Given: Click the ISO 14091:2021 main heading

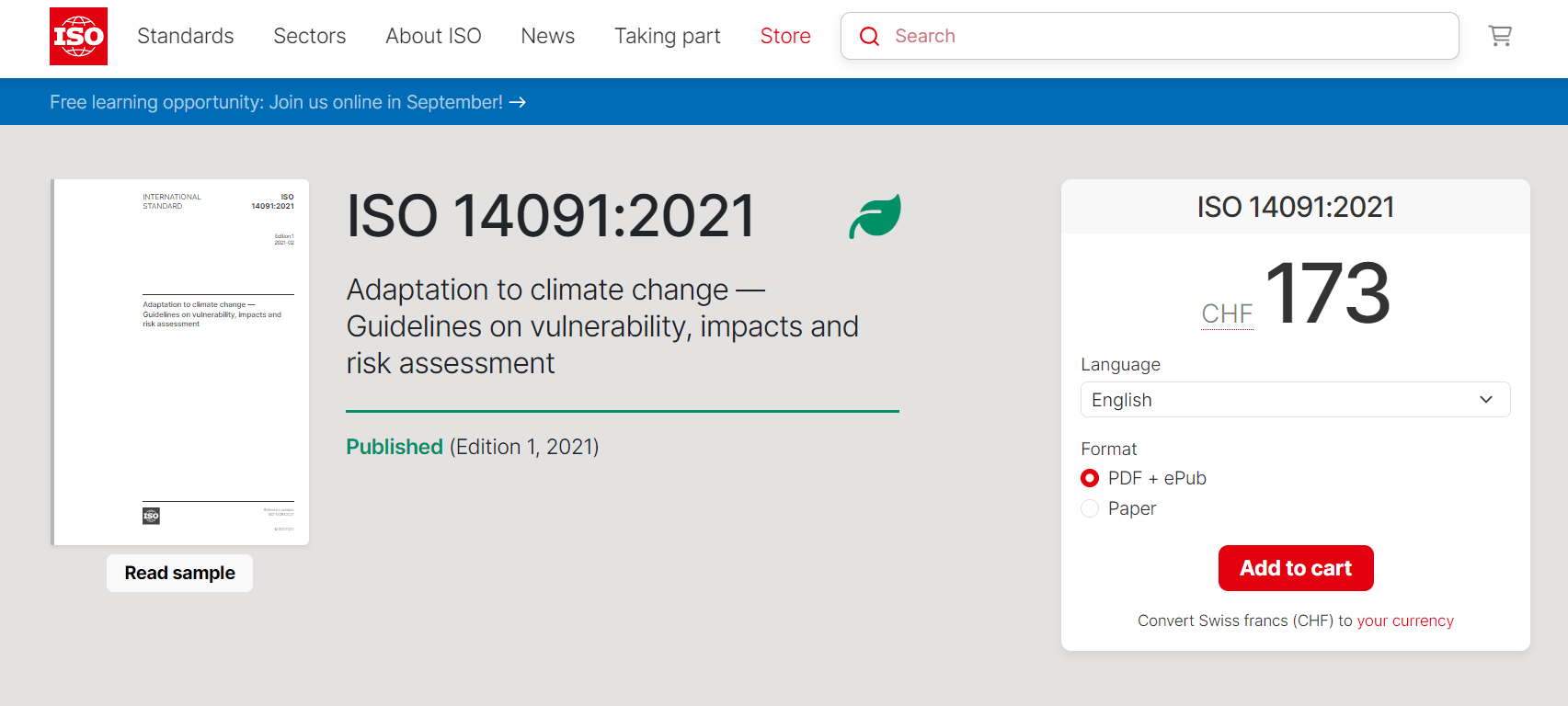Looking at the screenshot, I should click(551, 217).
